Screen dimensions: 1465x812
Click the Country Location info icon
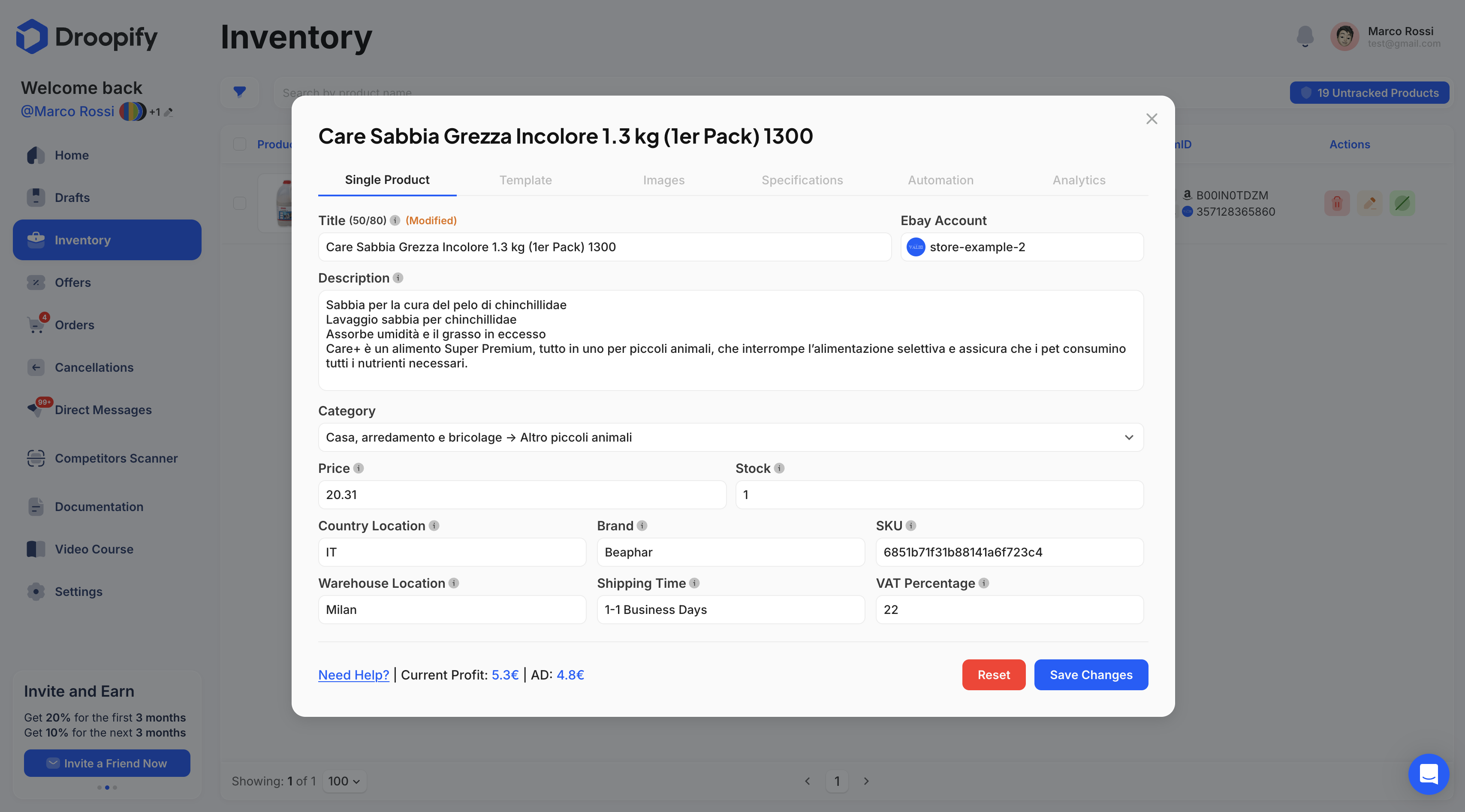pos(434,526)
